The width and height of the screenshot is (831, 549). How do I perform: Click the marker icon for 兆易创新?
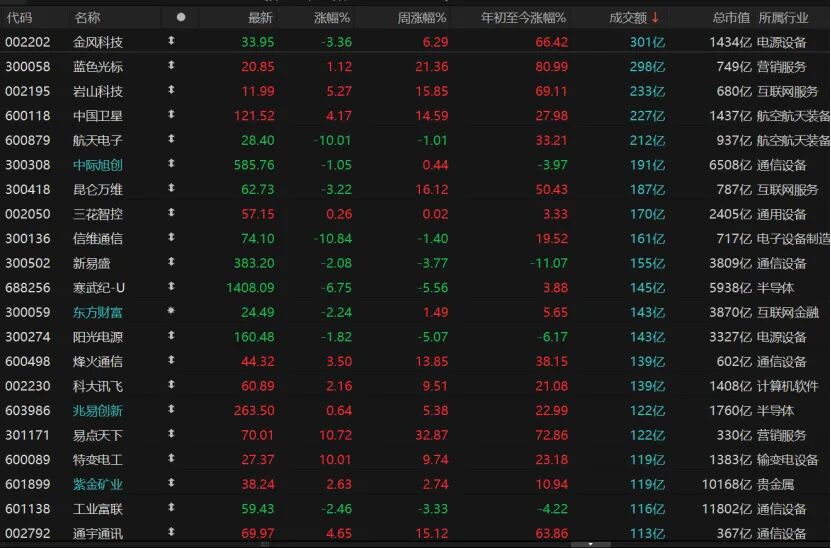point(171,409)
